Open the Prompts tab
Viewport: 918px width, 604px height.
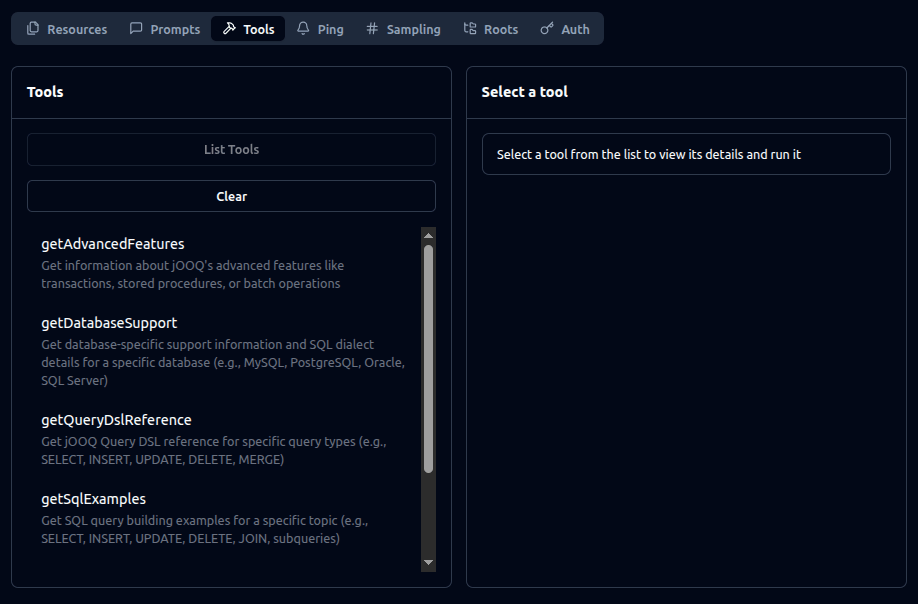click(165, 29)
